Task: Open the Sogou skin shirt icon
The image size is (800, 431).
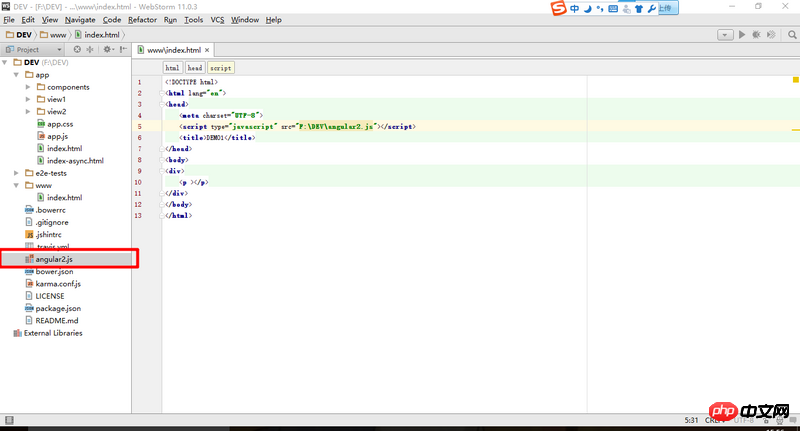Action: (x=639, y=9)
